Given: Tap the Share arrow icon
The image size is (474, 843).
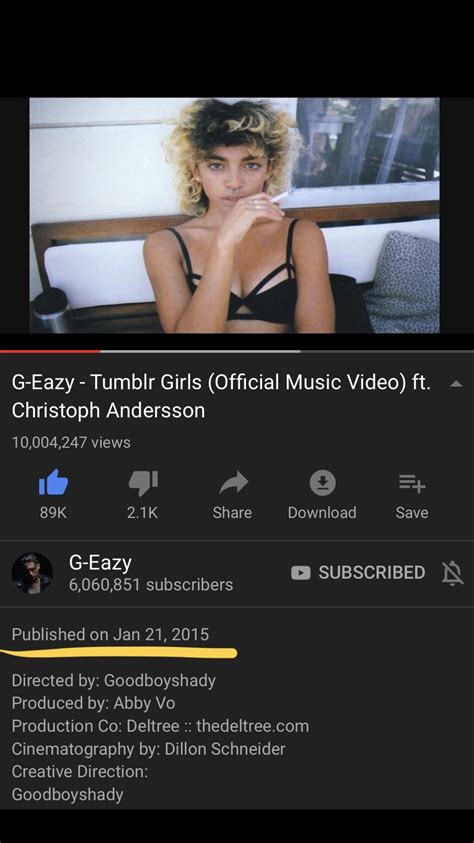Looking at the screenshot, I should pos(233,483).
